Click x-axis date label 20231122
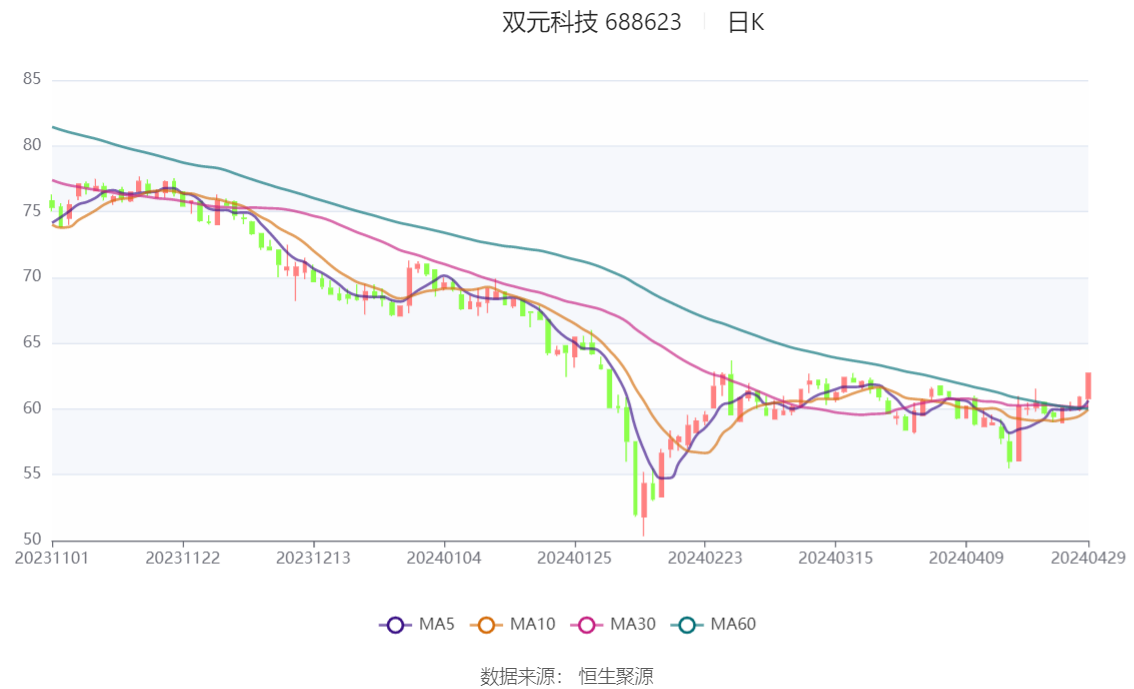1134x689 pixels. [182, 558]
